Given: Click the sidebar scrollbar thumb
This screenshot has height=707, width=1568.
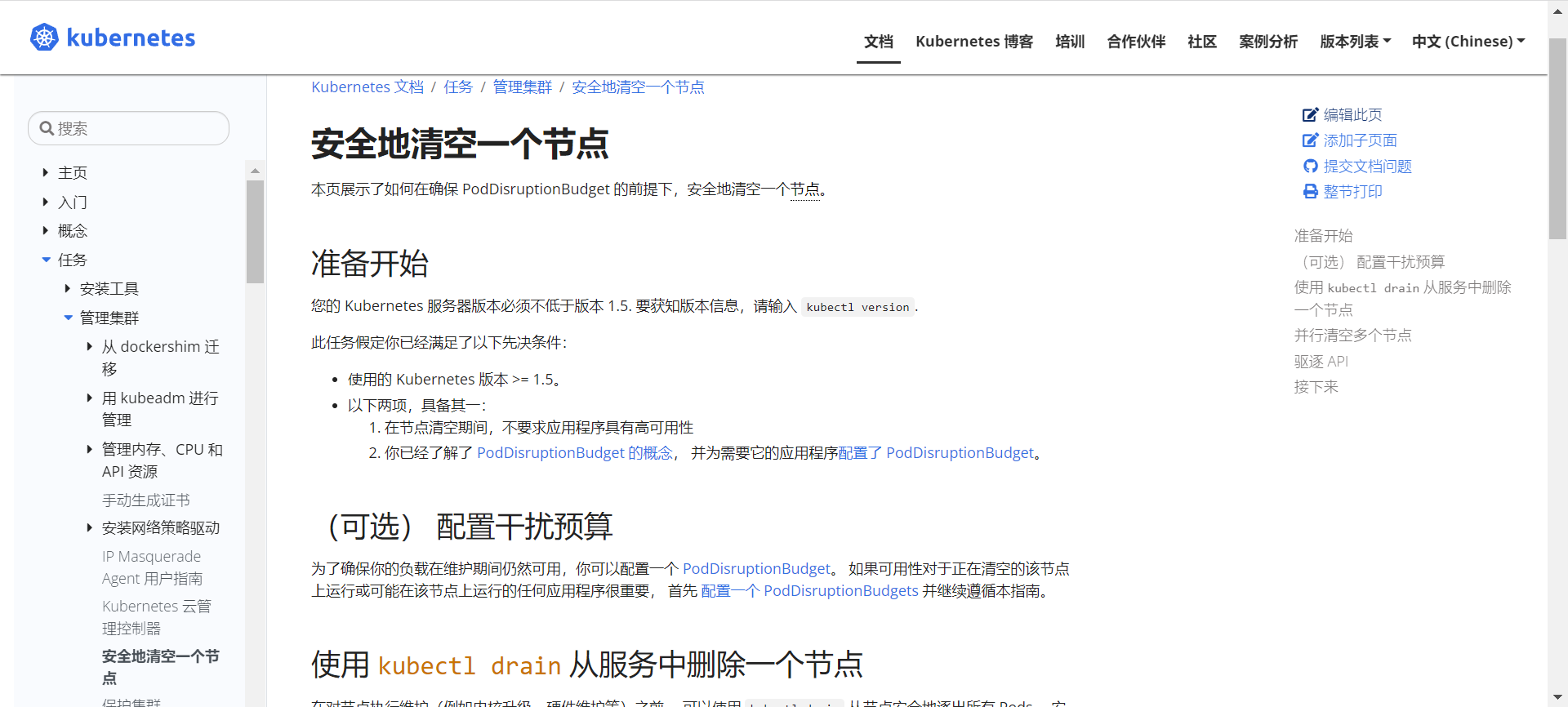Looking at the screenshot, I should [x=255, y=232].
